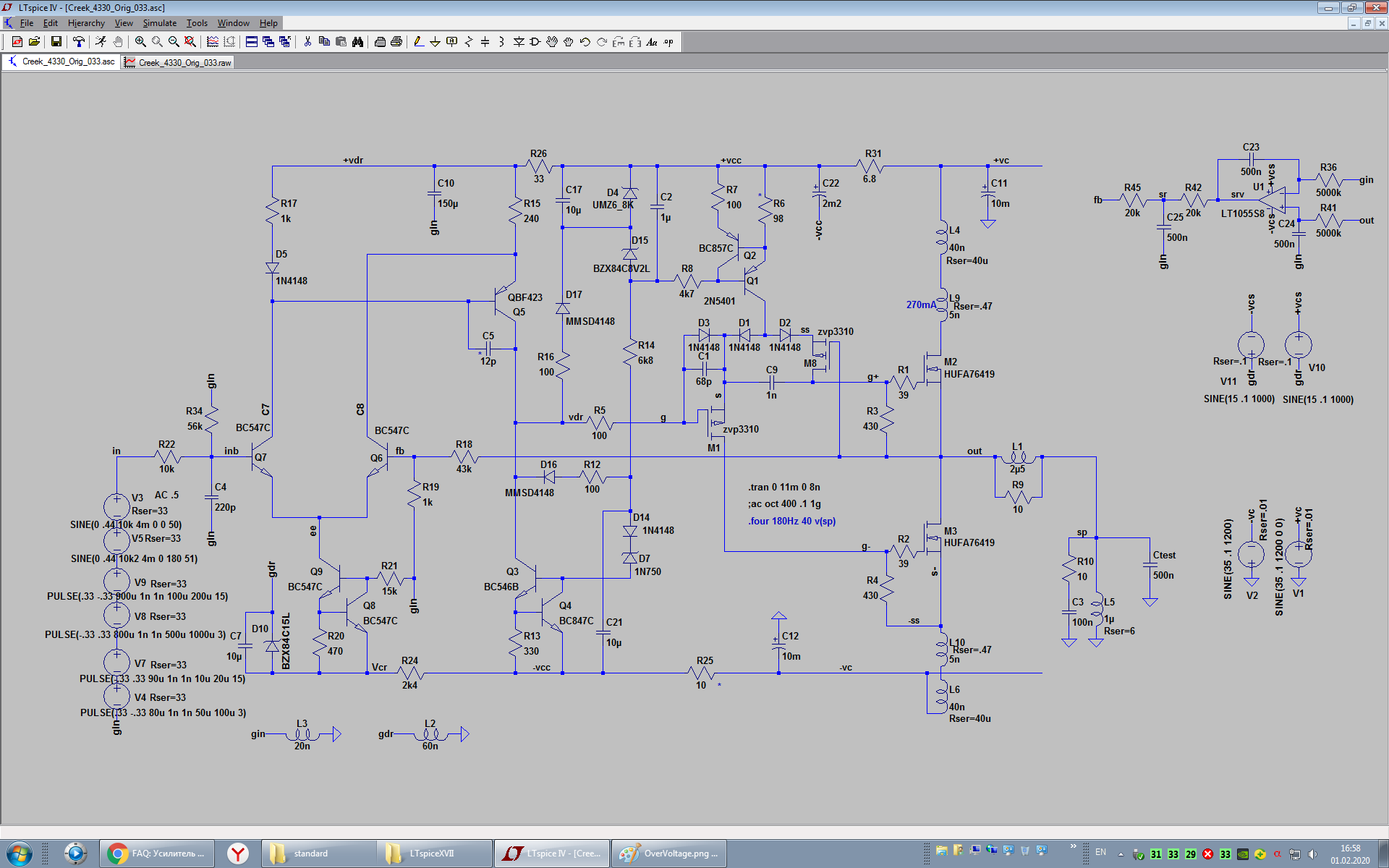1389x868 pixels.
Task: Undo the last action with the arrow icon
Action: coord(585,42)
